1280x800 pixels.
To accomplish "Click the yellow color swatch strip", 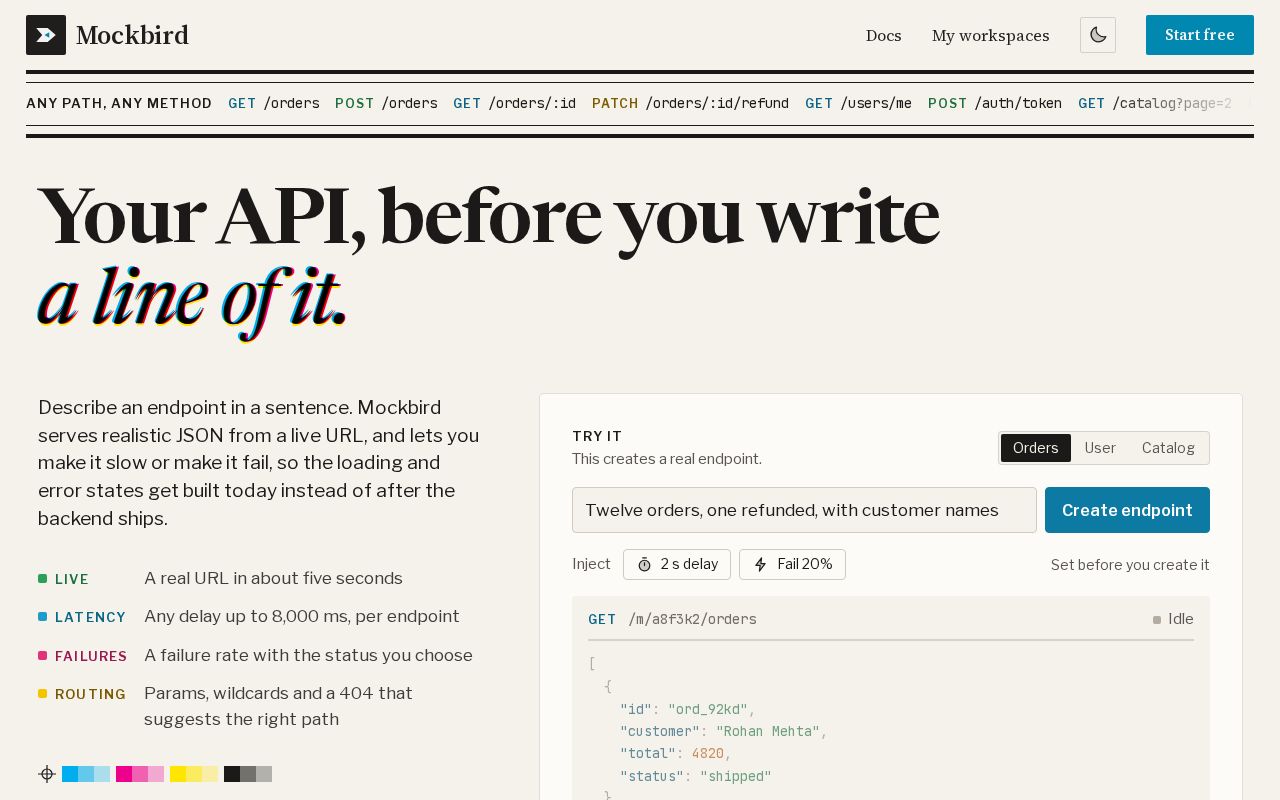I will pos(194,774).
